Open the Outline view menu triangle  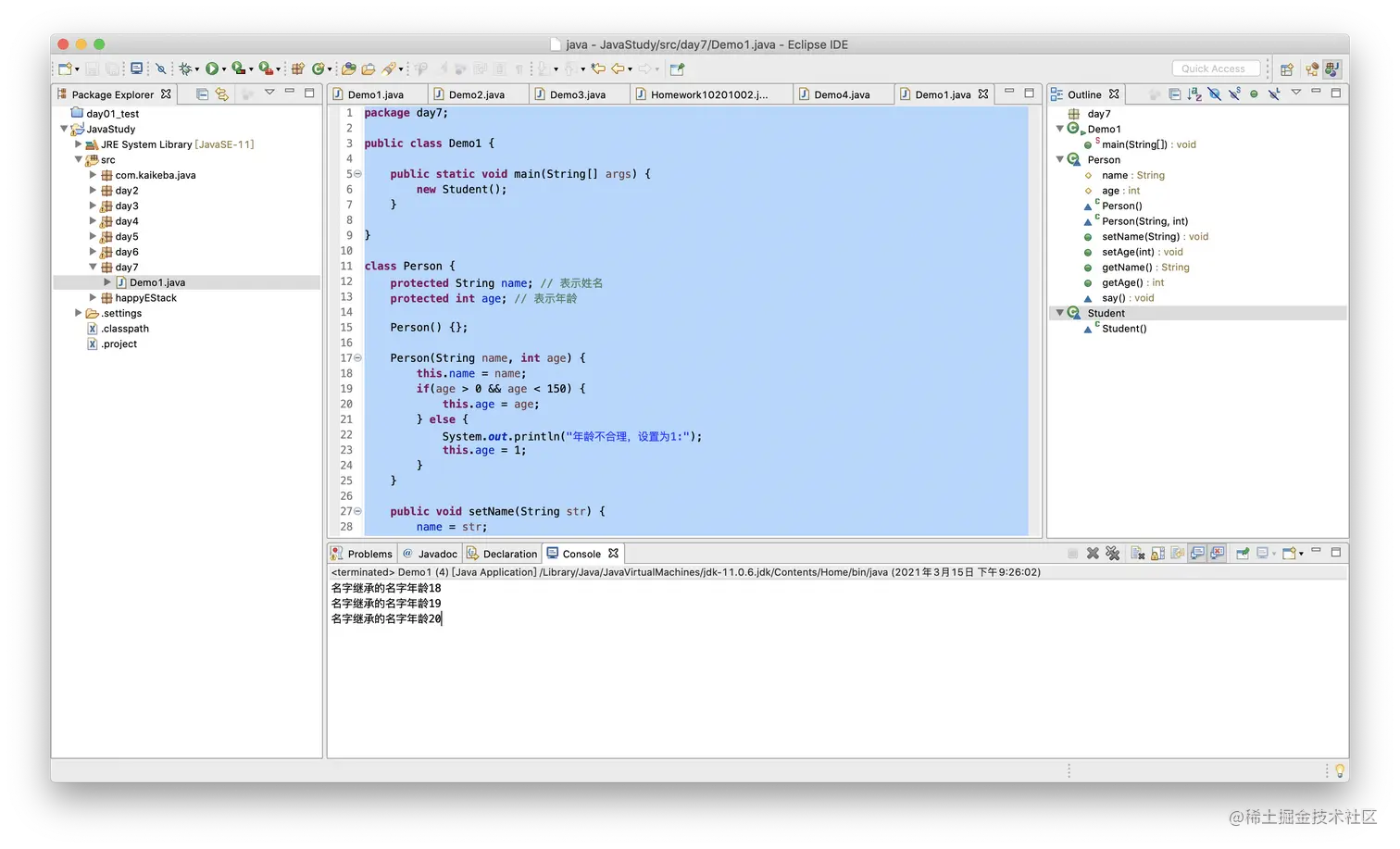coord(1296,92)
